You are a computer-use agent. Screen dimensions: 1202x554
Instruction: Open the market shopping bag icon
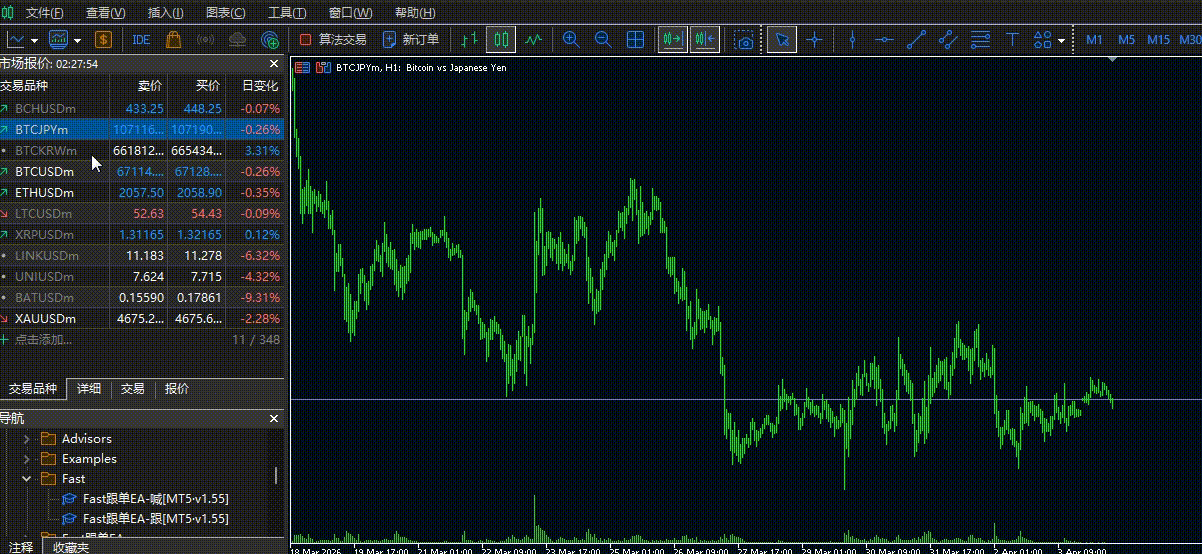(174, 40)
